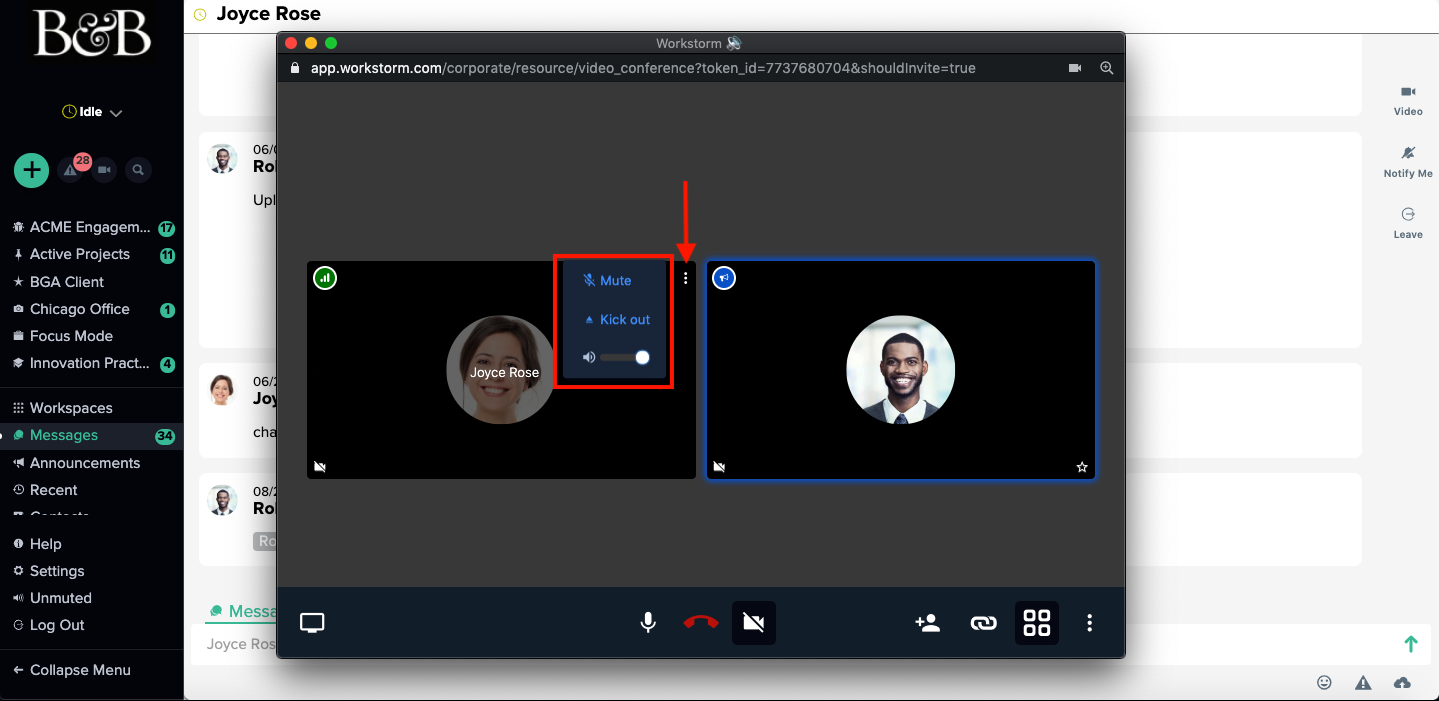Hang up the call
The height and width of the screenshot is (701, 1439).
click(701, 623)
